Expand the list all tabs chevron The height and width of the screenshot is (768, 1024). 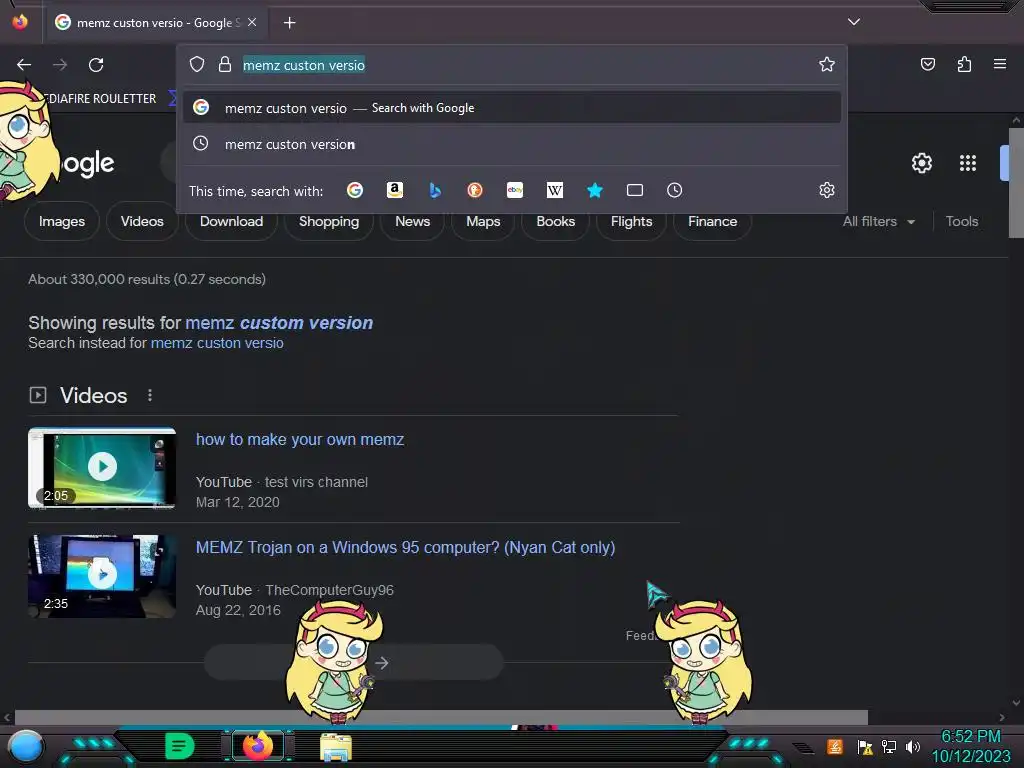(x=854, y=22)
